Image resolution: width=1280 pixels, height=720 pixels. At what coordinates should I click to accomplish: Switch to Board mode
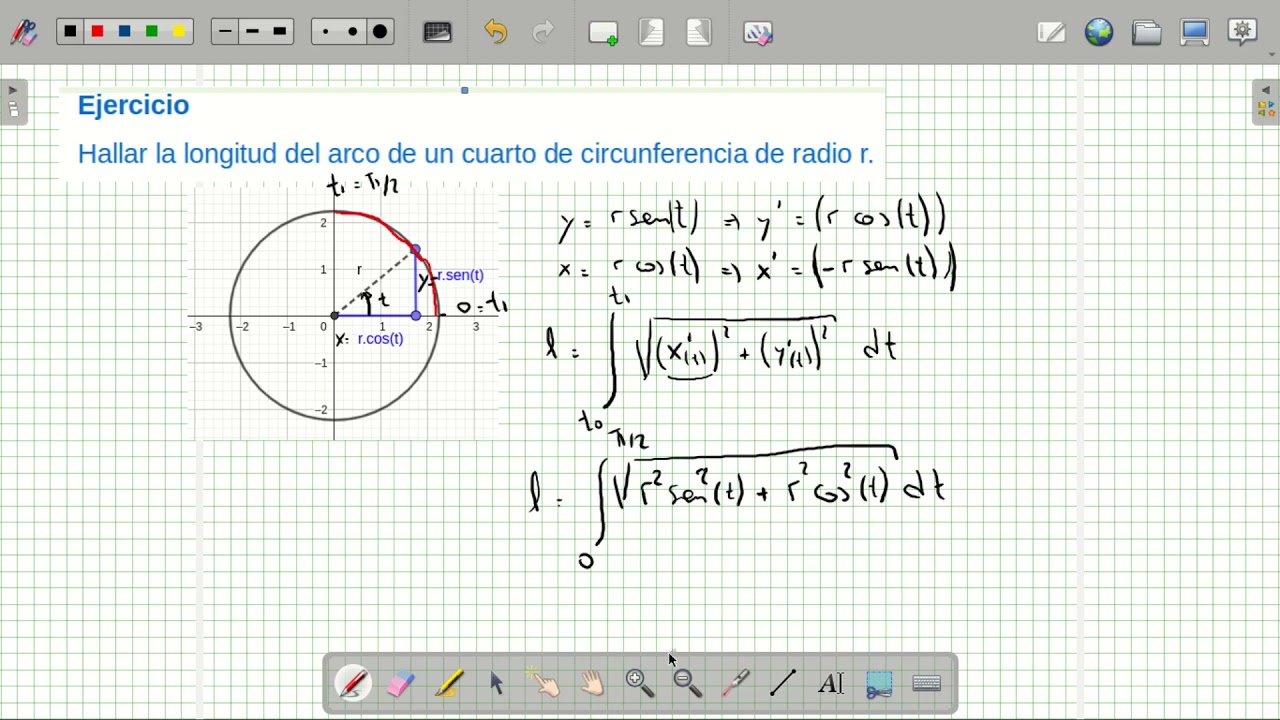[x=1051, y=33]
